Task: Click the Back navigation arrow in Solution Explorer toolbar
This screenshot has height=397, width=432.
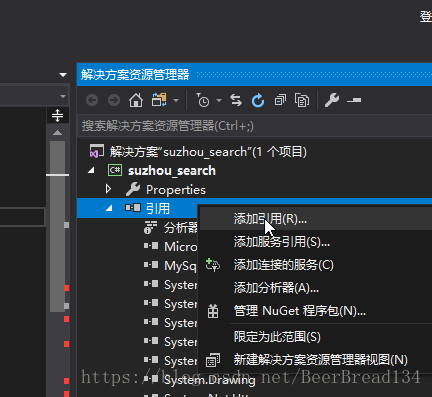Action: click(92, 100)
